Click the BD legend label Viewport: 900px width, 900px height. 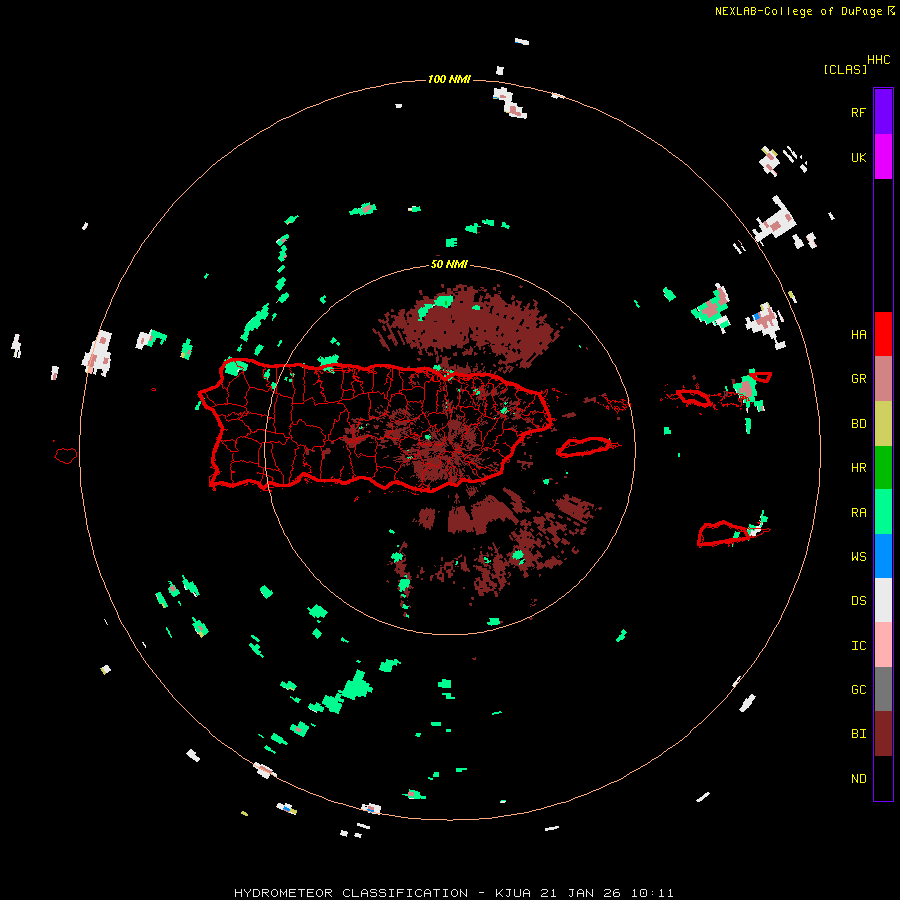pyautogui.click(x=858, y=424)
